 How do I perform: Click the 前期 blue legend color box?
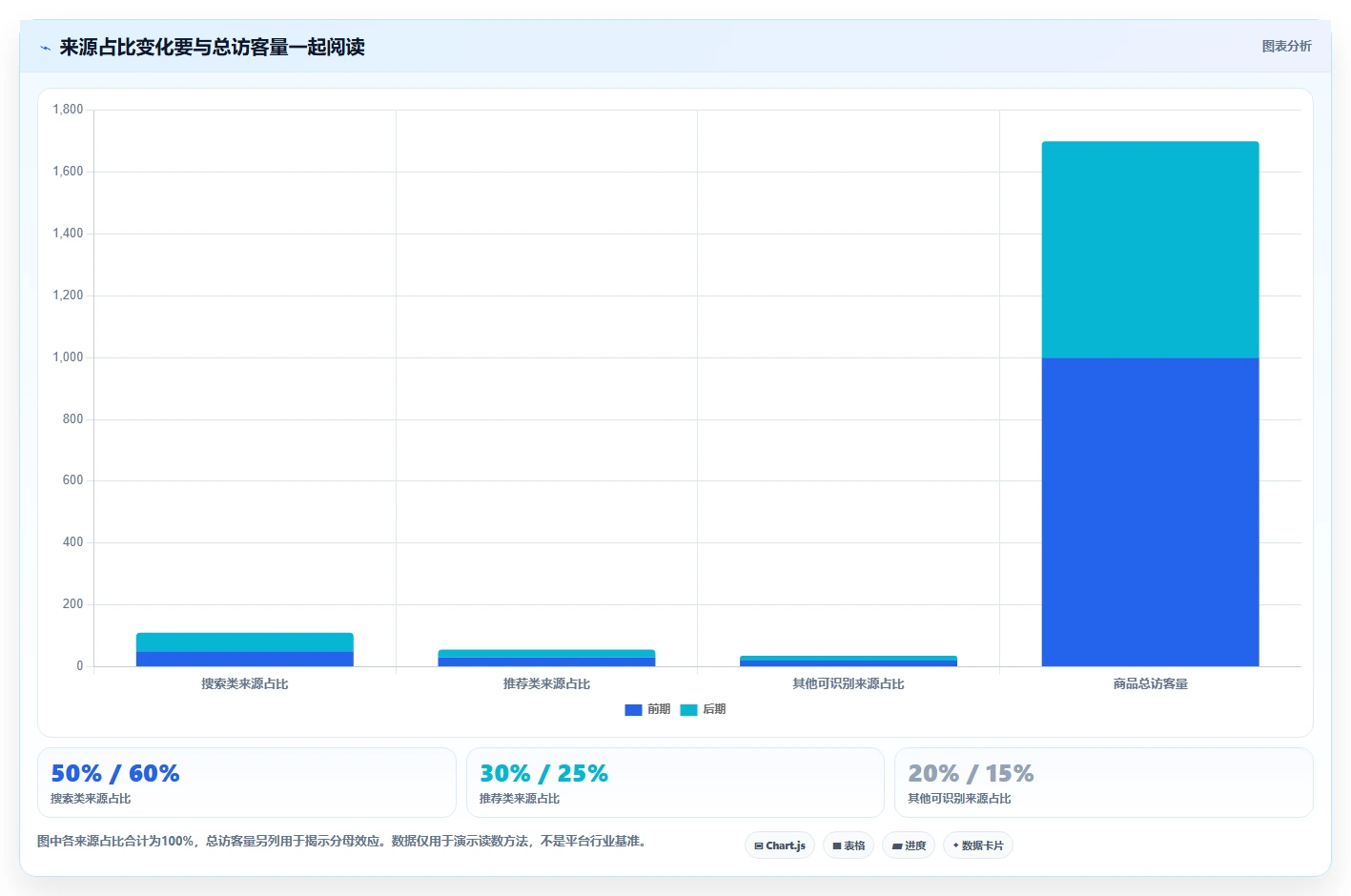click(x=633, y=709)
